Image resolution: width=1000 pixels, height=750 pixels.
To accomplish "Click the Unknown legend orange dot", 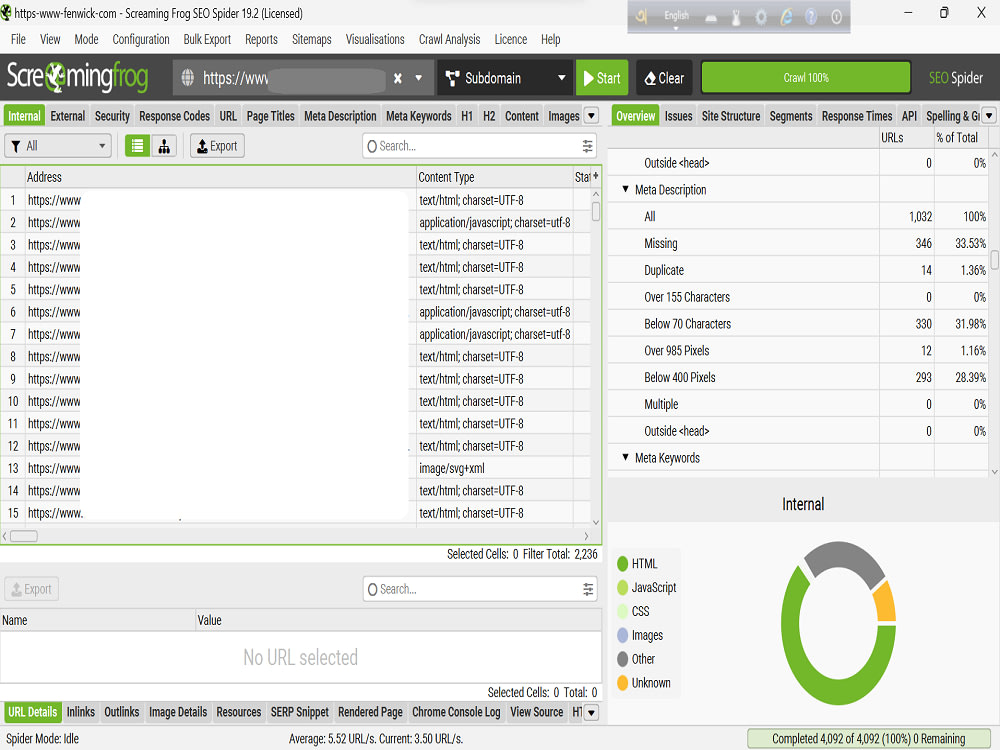I will coord(623,683).
